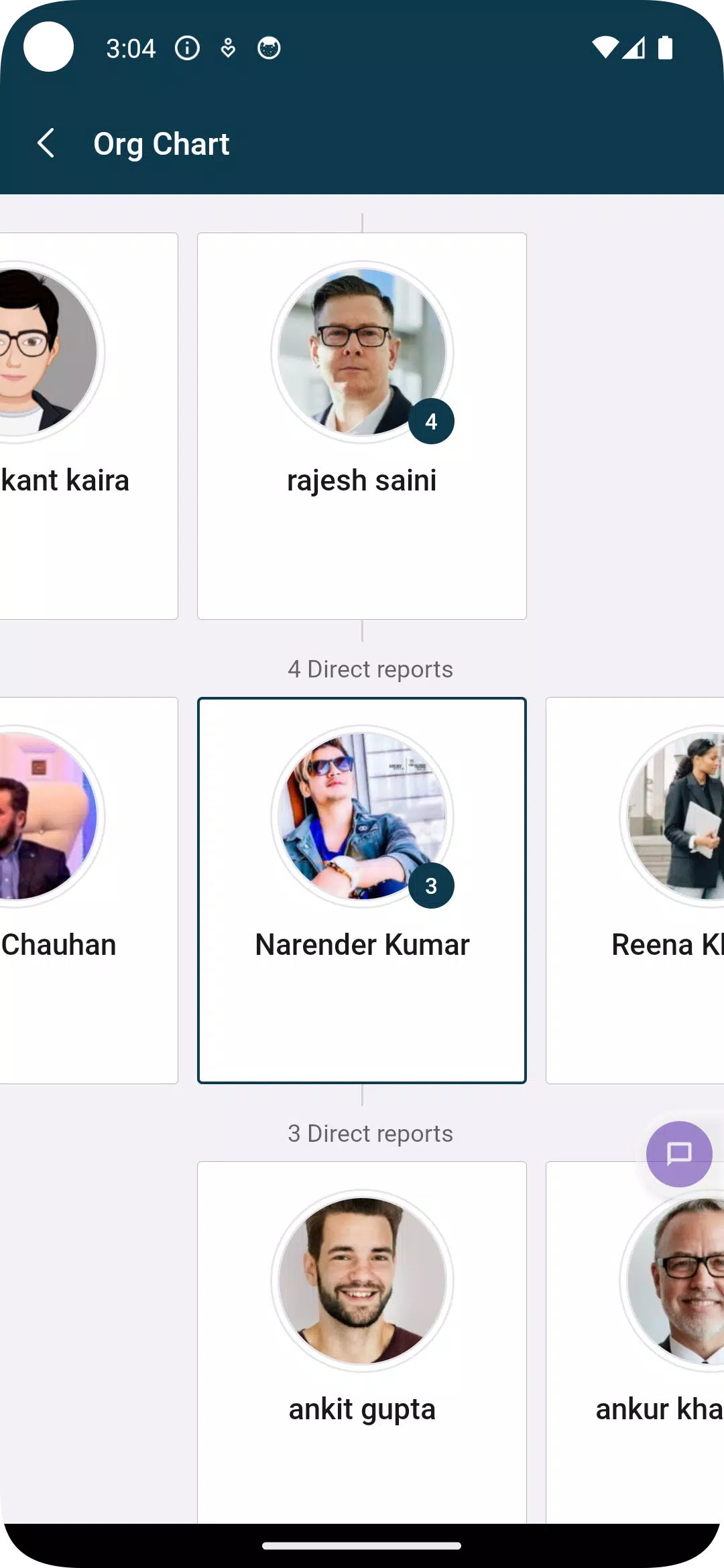Open Narender Kumar's profile photo
Viewport: 724px width, 1568px height.
point(362,816)
